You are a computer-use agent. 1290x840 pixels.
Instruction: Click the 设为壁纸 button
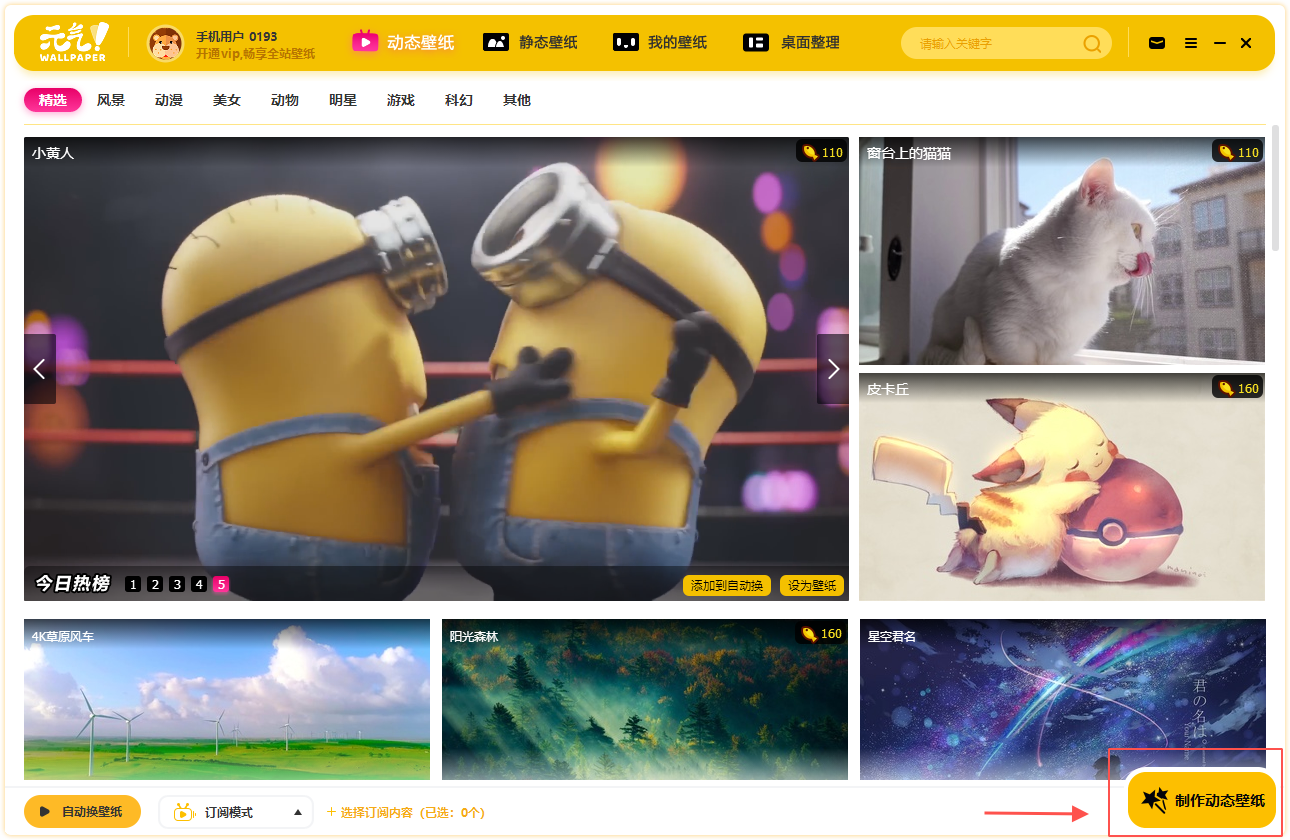[812, 585]
